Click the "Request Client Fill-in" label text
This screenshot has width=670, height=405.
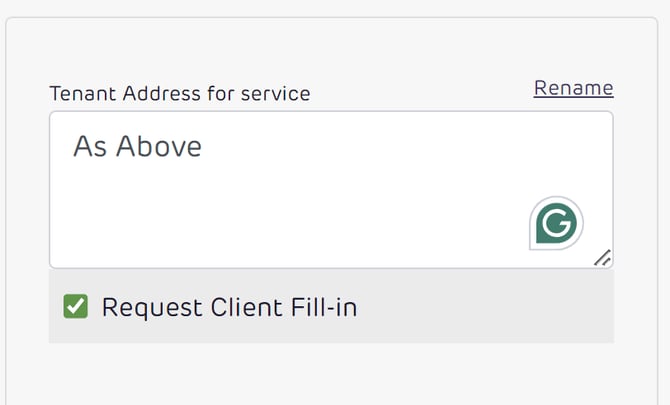[x=229, y=307]
